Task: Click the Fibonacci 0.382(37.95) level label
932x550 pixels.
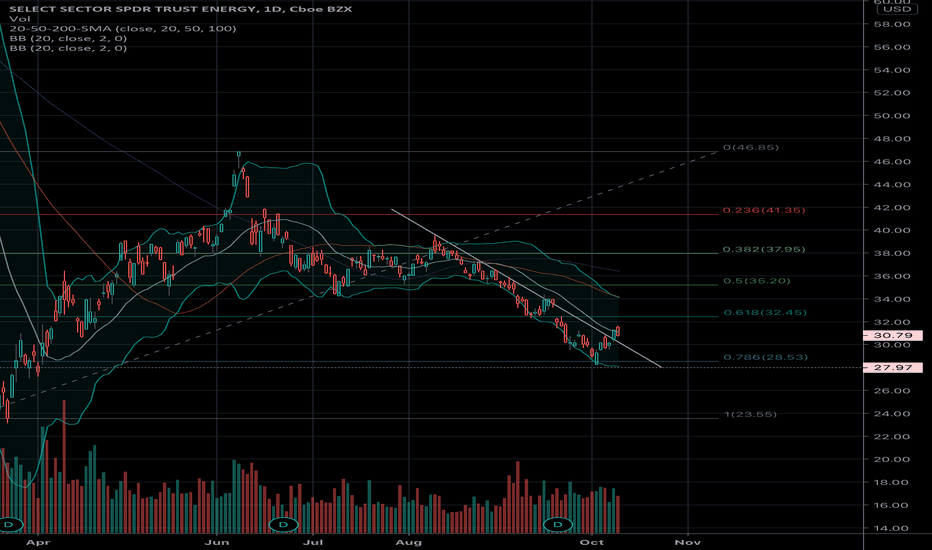Action: tap(764, 249)
